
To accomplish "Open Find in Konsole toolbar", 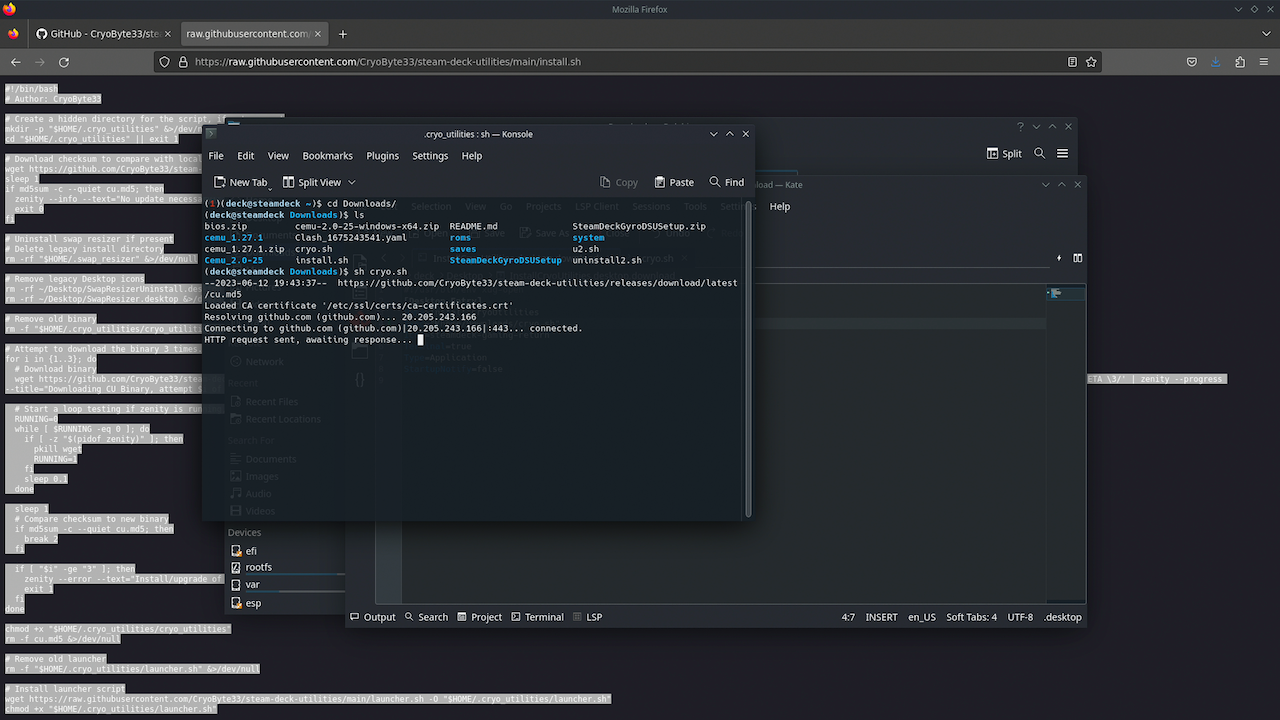I will coord(726,182).
